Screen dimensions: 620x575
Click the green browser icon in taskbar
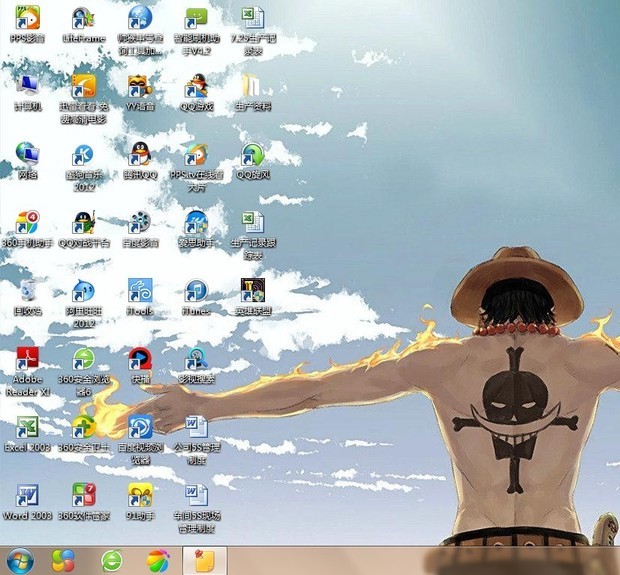(x=112, y=560)
